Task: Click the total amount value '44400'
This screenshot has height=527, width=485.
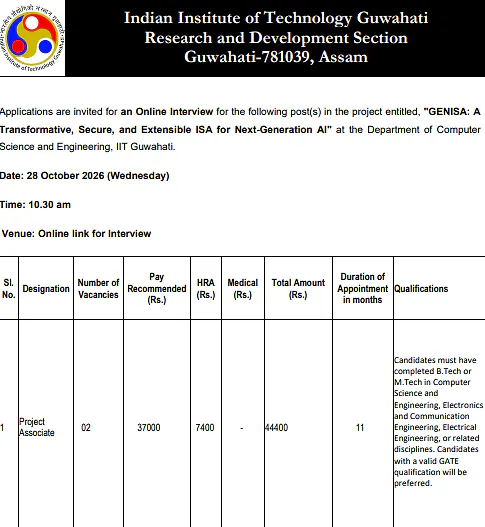Action: click(276, 428)
